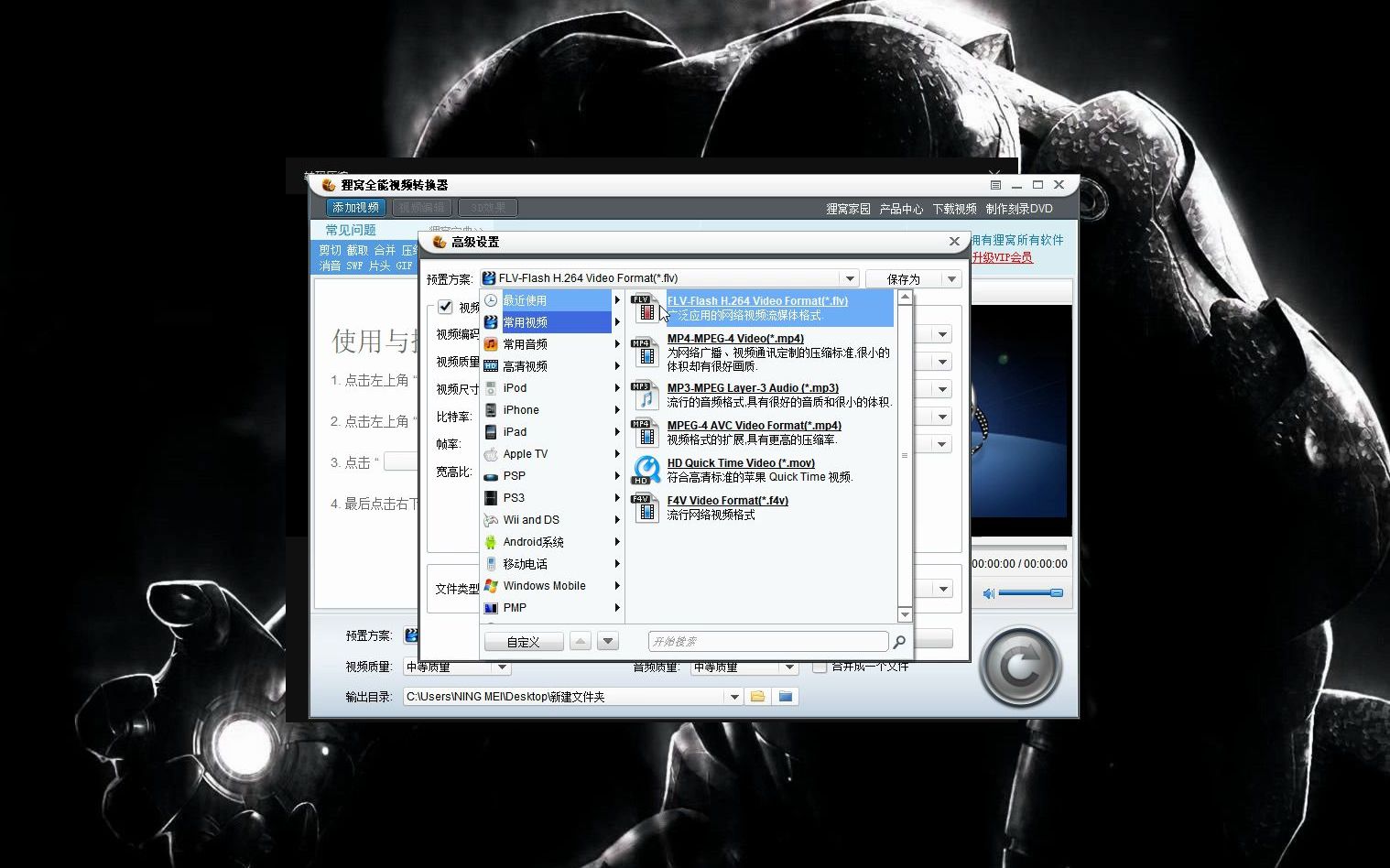Choose MP4-MPEG-4 Video(*.mp4) format
The width and height of the screenshot is (1390, 868).
735,339
